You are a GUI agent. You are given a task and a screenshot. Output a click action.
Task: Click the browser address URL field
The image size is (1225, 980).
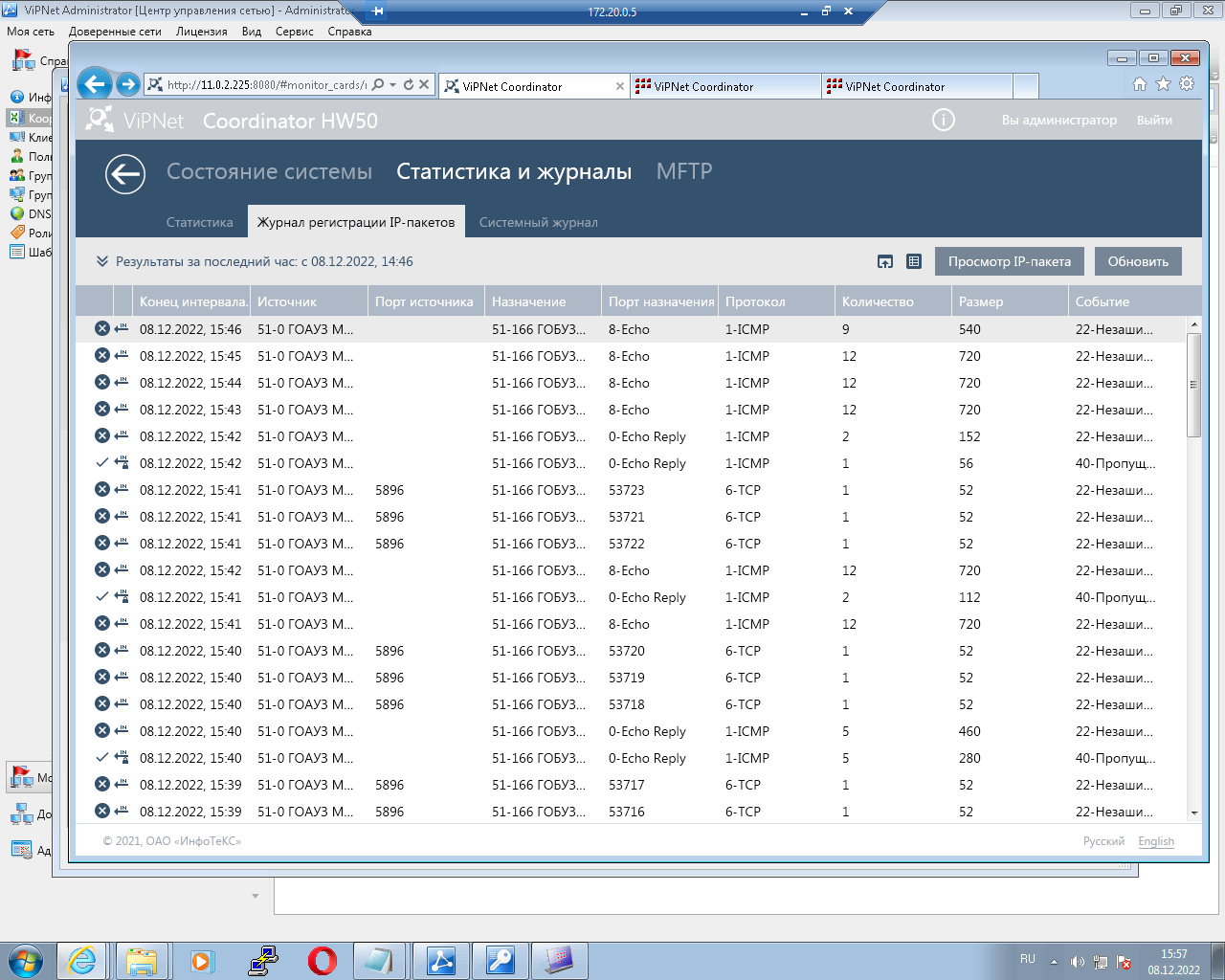[x=266, y=84]
